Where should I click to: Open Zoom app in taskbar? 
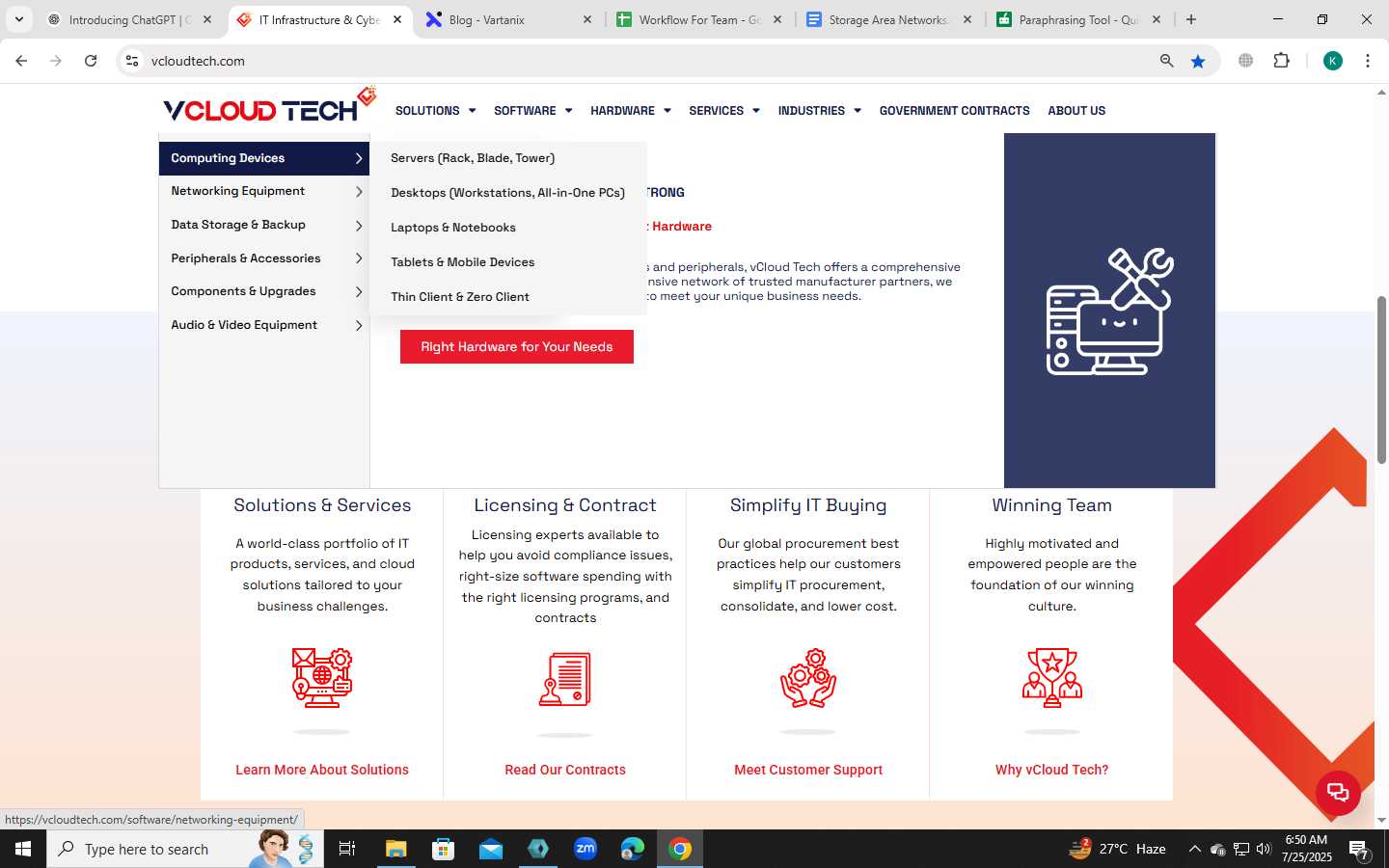(586, 849)
